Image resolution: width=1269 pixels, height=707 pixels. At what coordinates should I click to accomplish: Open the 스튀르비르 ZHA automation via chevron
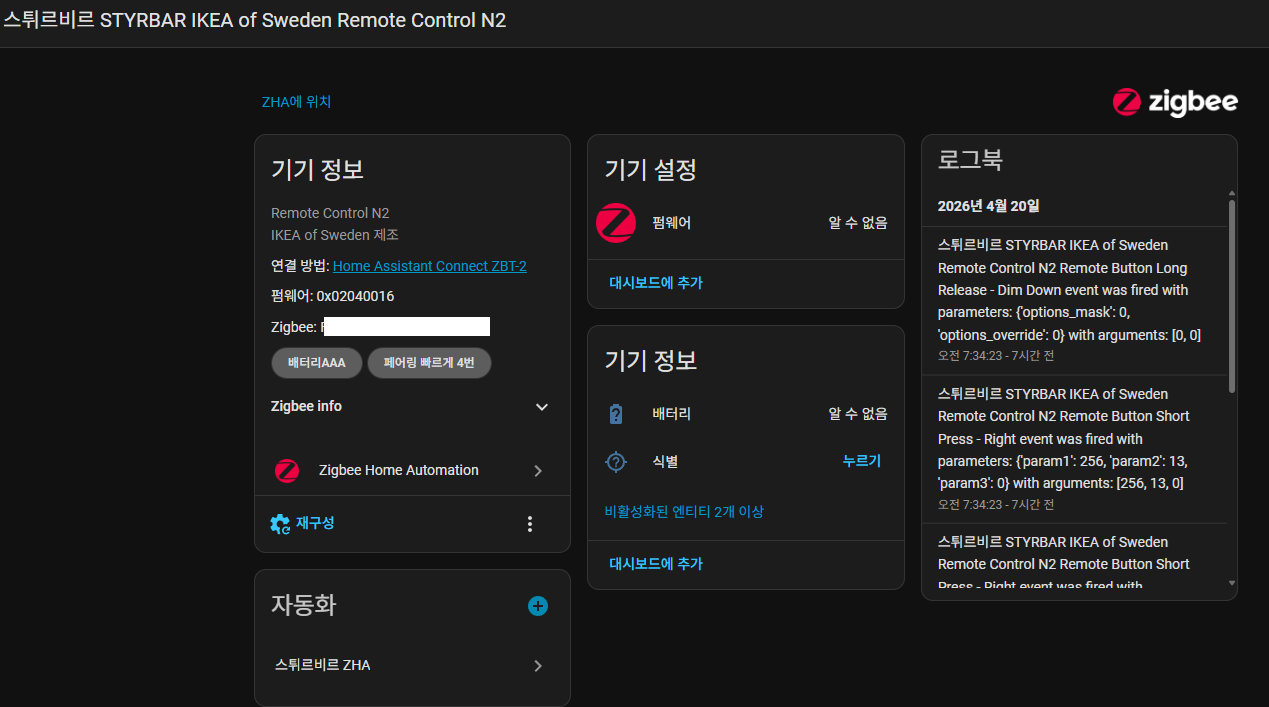pyautogui.click(x=538, y=666)
